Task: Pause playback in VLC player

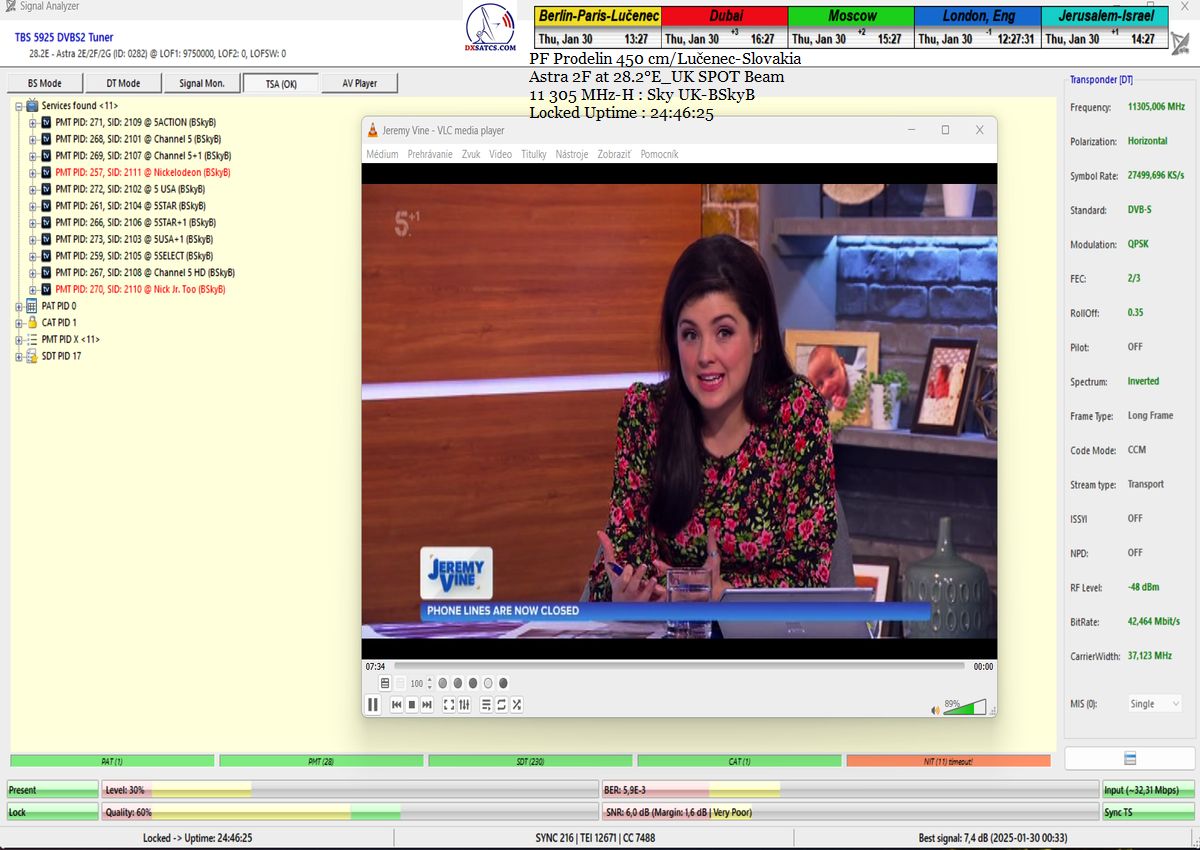Action: pos(373,705)
